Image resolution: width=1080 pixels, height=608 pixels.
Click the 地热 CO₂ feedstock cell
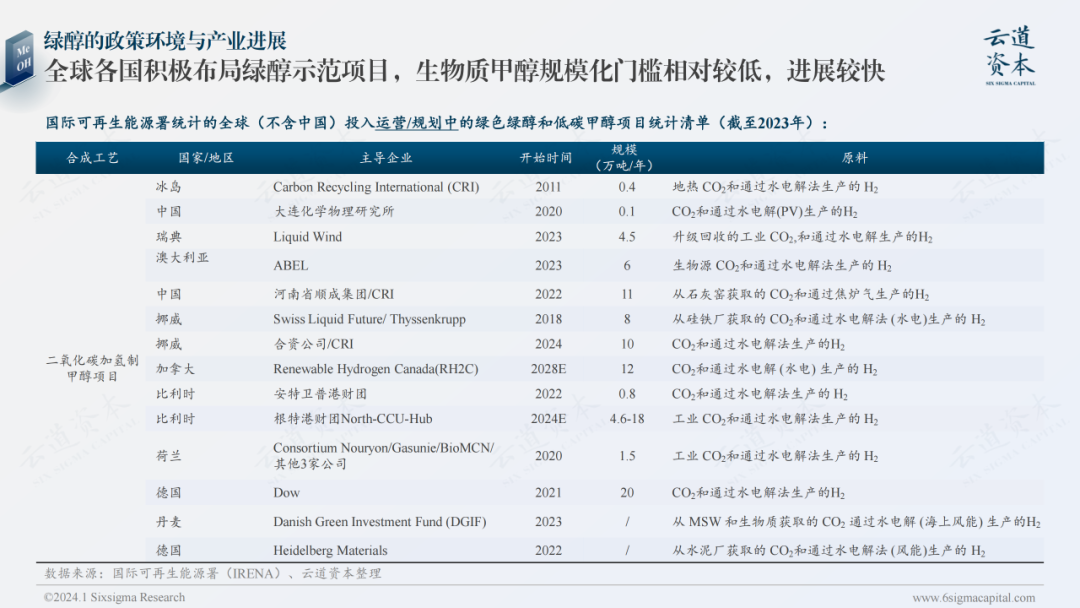775,187
